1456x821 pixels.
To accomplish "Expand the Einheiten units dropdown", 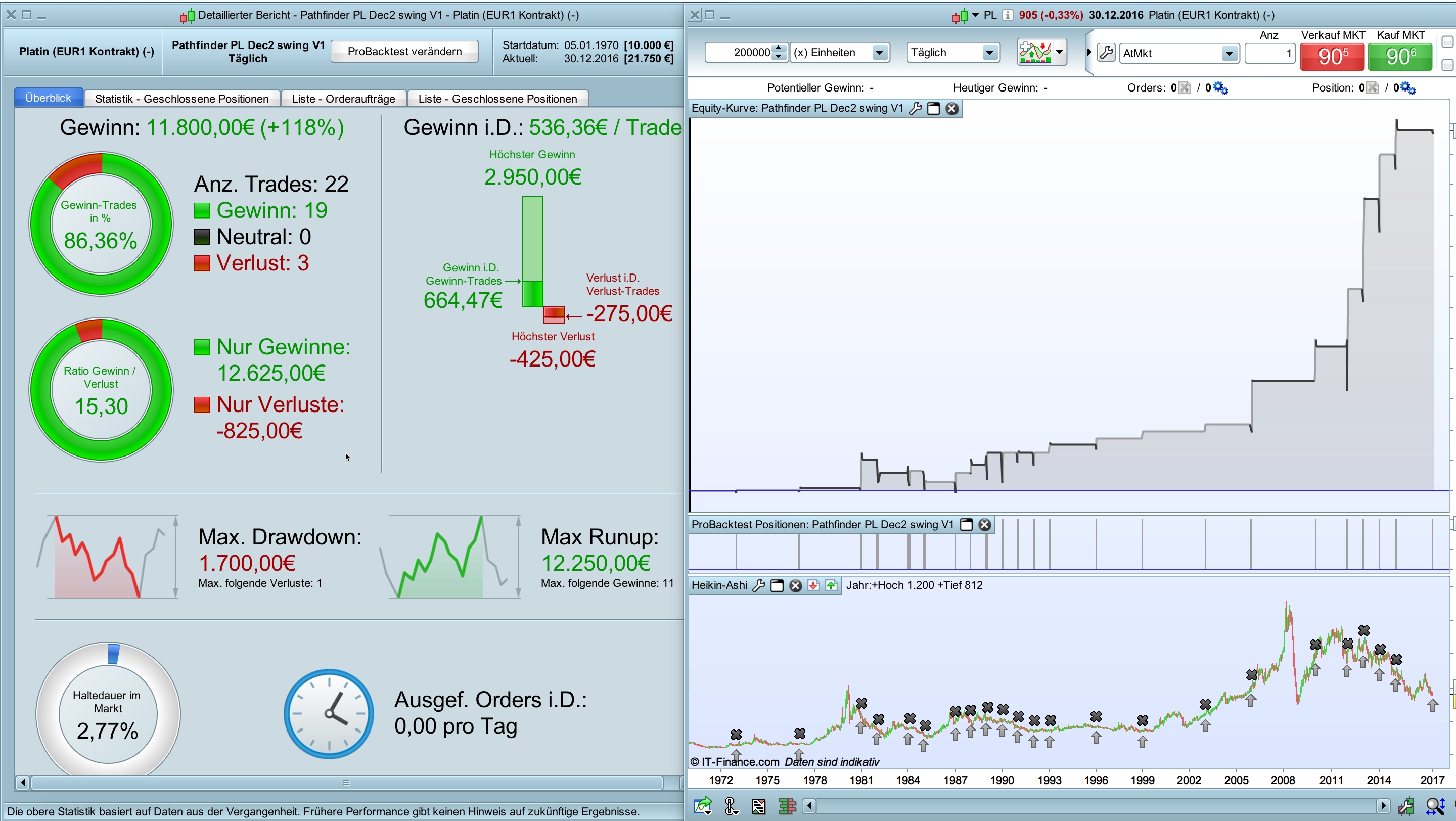I will [879, 53].
